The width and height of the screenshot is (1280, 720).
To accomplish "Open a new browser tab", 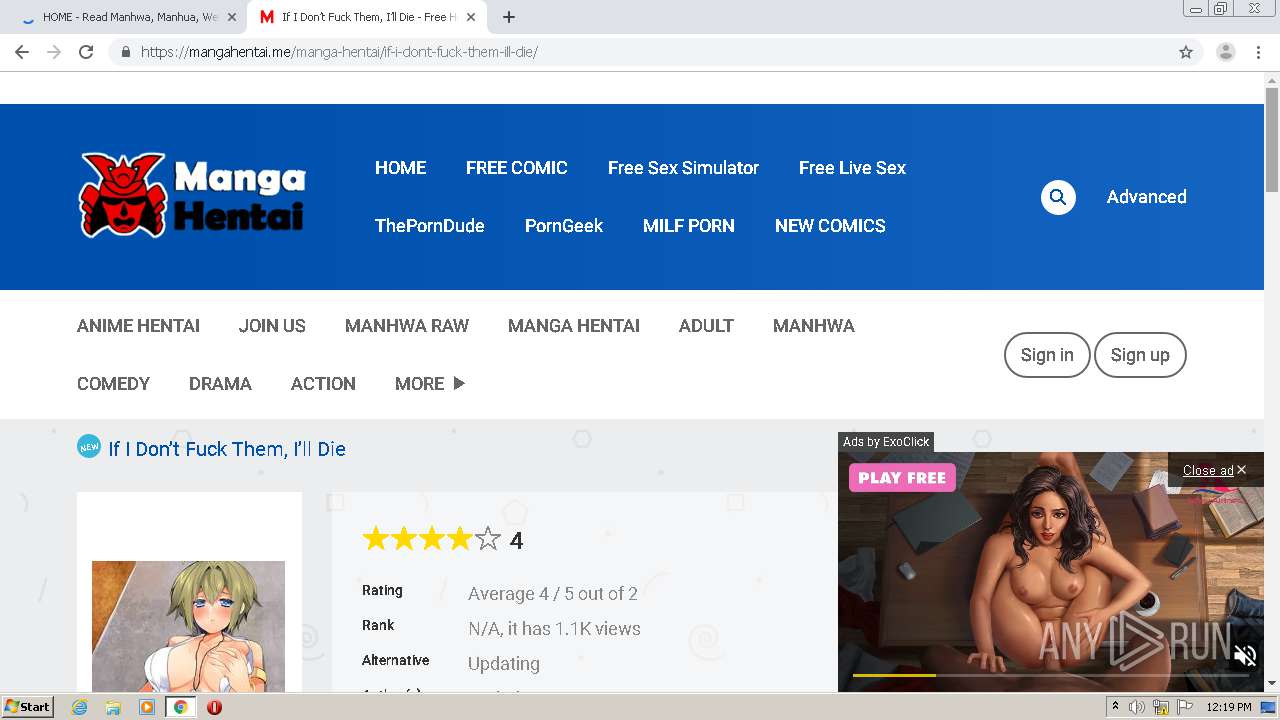I will click(509, 17).
